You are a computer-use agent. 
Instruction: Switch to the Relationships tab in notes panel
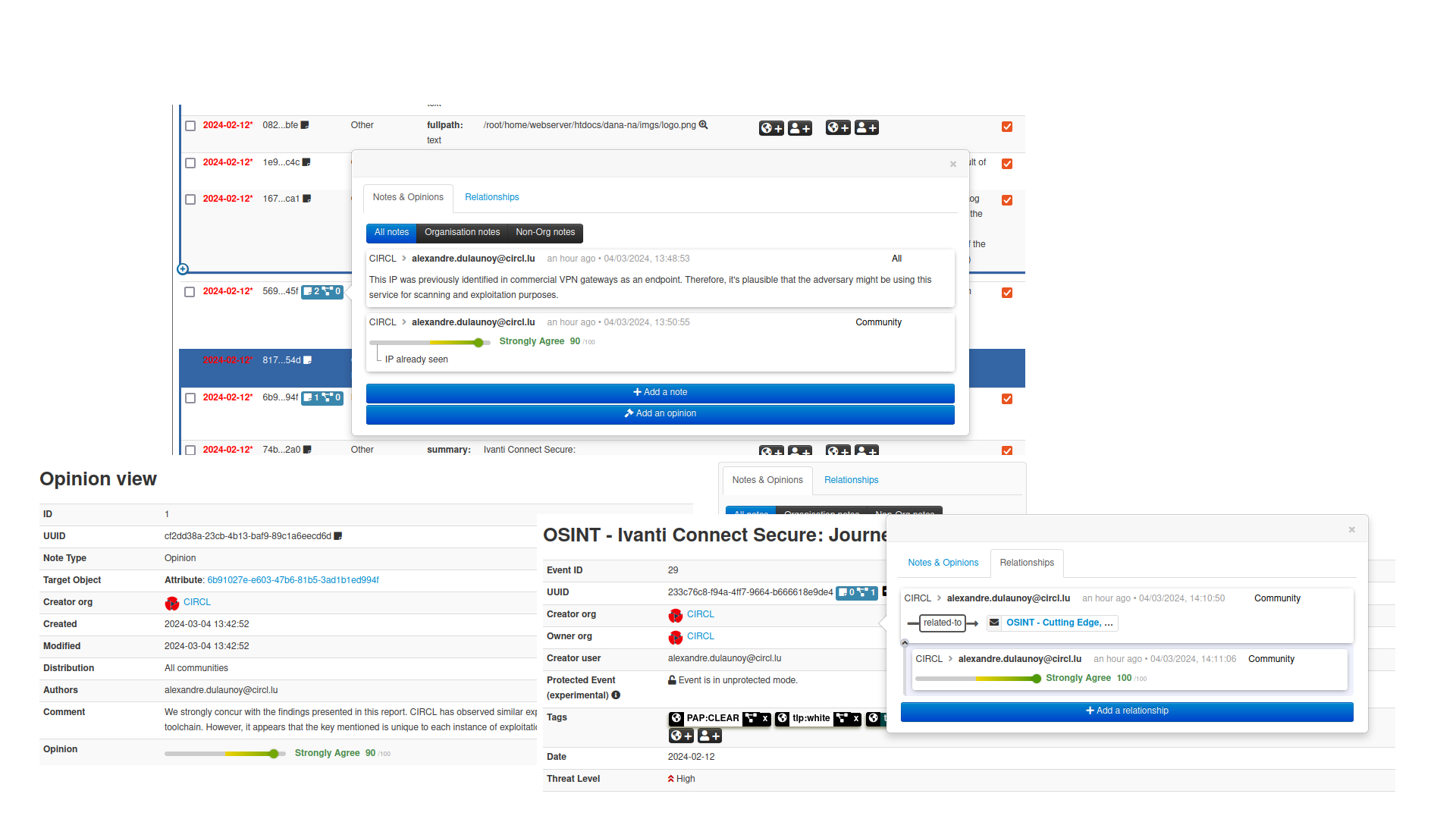[491, 197]
